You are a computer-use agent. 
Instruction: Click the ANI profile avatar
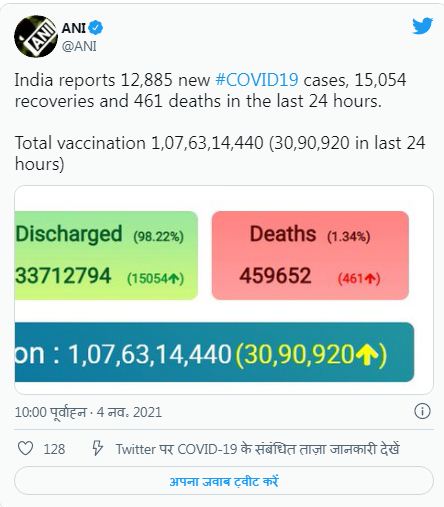click(36, 36)
